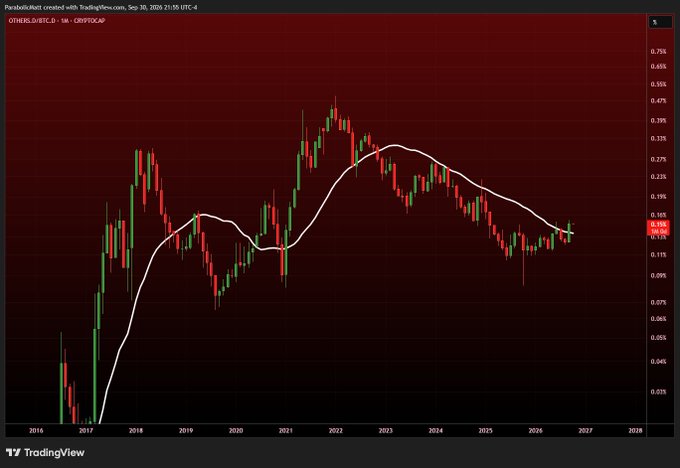Screen dimensions: 680x468
Task: Click the 2019 label on the time axis
Action: [186, 431]
